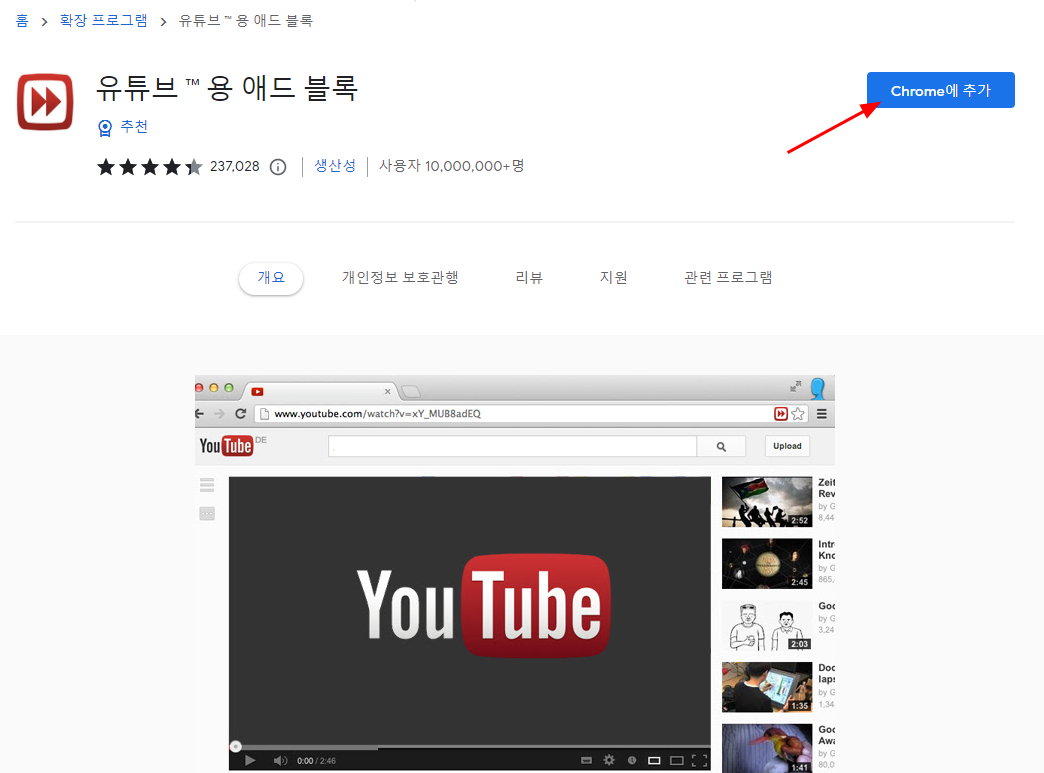Click the play button in video player

pos(250,760)
